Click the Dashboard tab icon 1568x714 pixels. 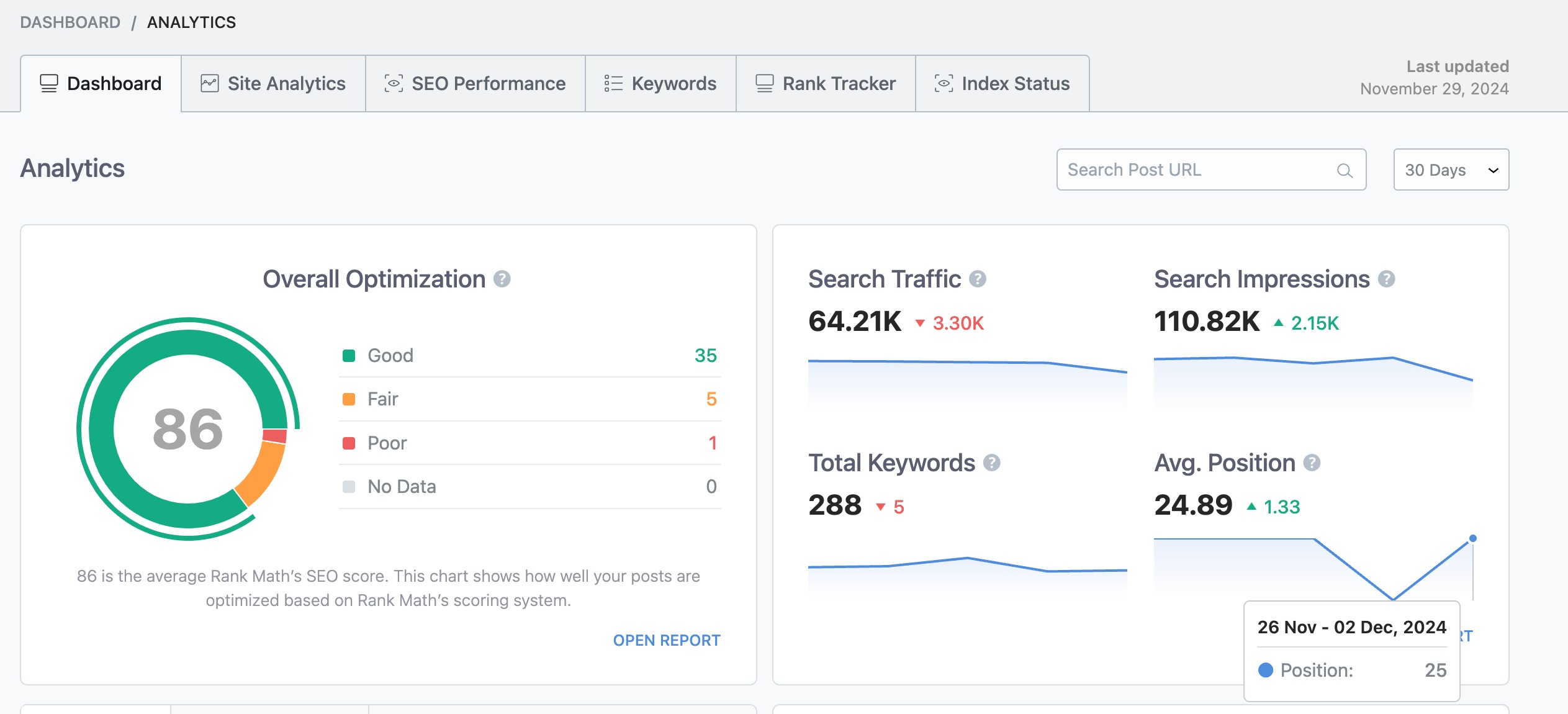tap(49, 83)
